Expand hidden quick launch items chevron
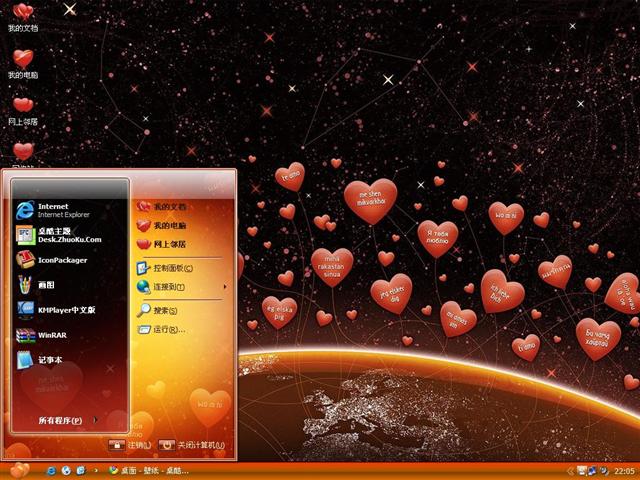 pos(96,471)
